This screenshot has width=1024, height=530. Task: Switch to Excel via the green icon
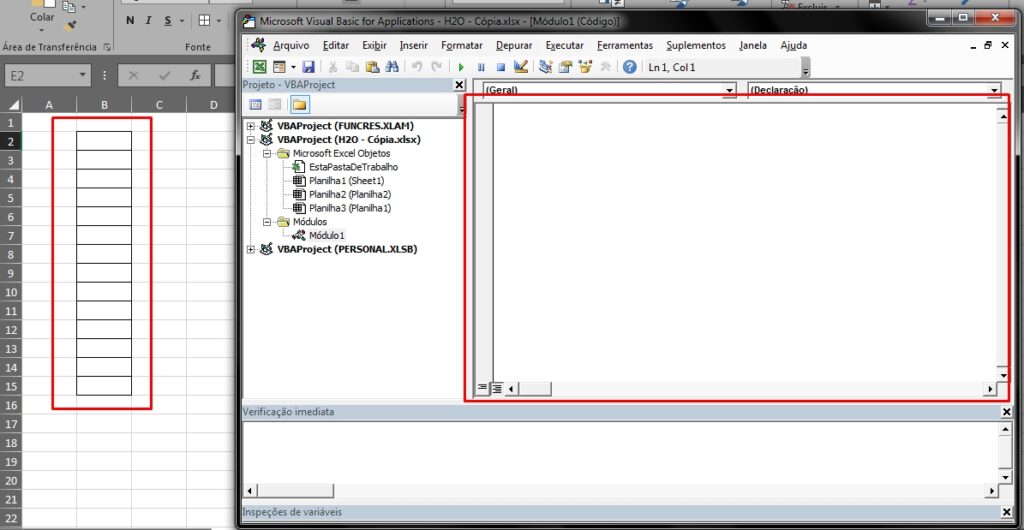259,67
